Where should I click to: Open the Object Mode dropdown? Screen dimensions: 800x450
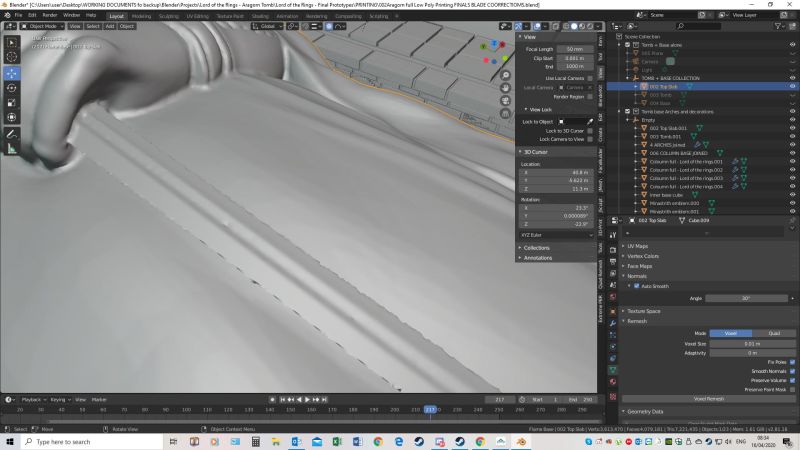click(x=42, y=26)
